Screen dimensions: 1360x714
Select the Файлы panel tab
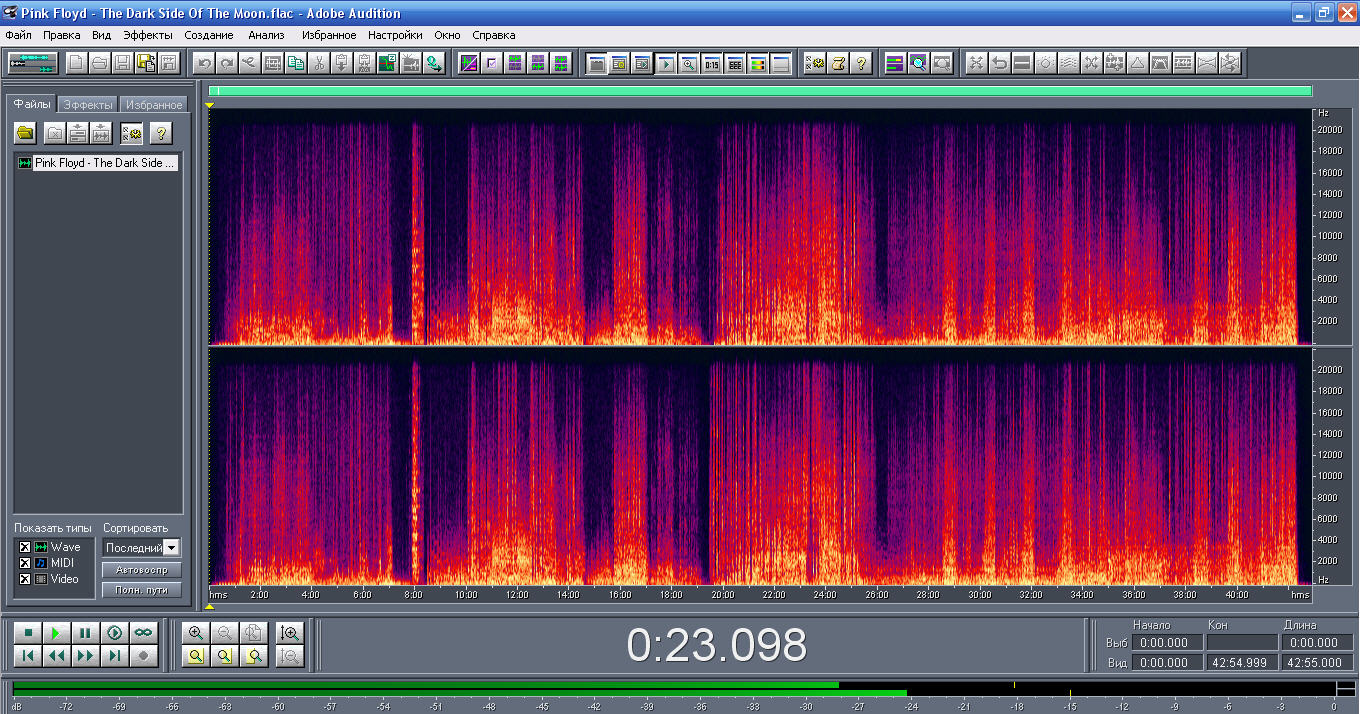point(32,104)
